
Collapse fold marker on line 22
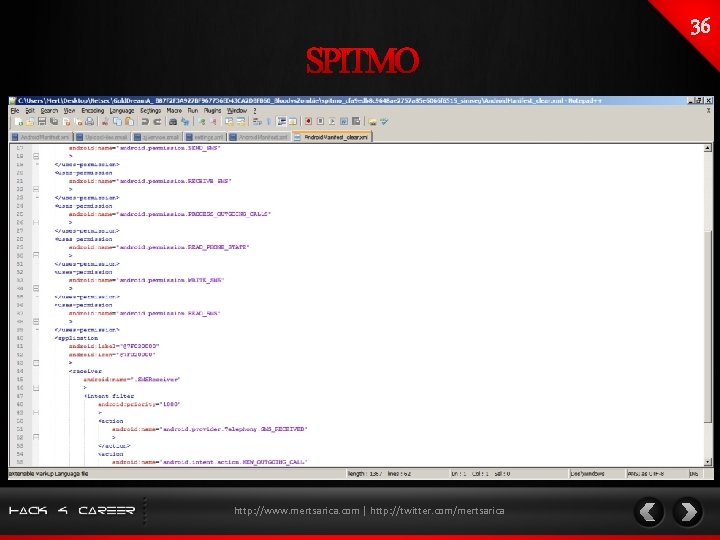[x=36, y=189]
